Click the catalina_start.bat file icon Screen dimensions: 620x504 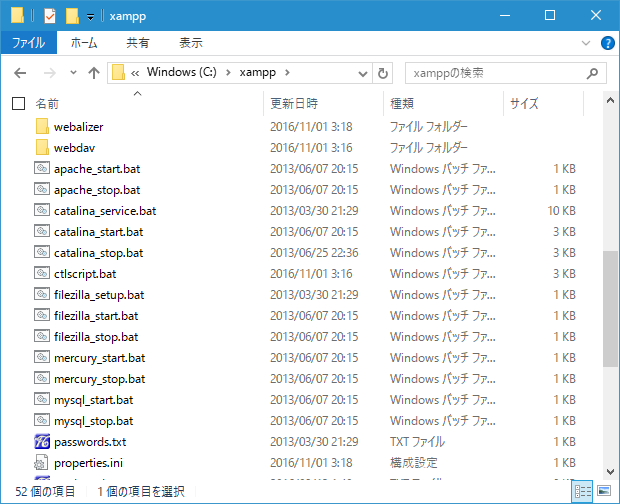(x=42, y=231)
